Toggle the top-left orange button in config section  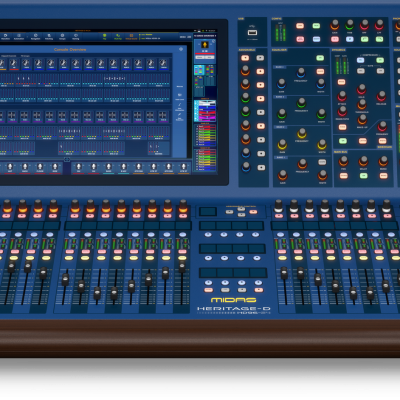(x=300, y=26)
